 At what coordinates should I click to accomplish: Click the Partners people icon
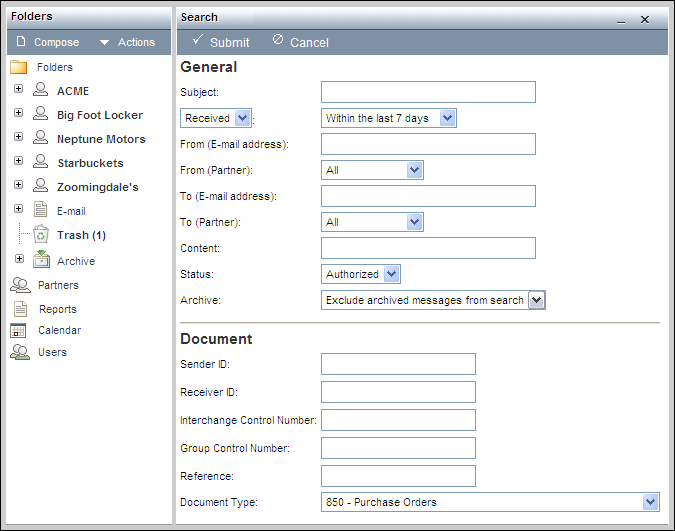19,285
